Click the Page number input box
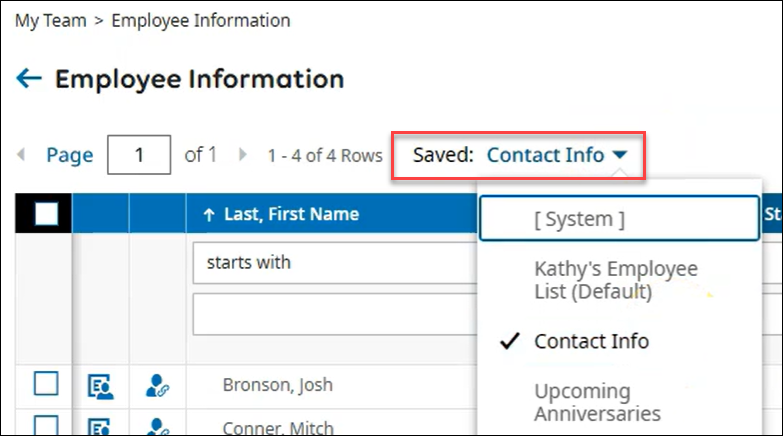 (139, 155)
